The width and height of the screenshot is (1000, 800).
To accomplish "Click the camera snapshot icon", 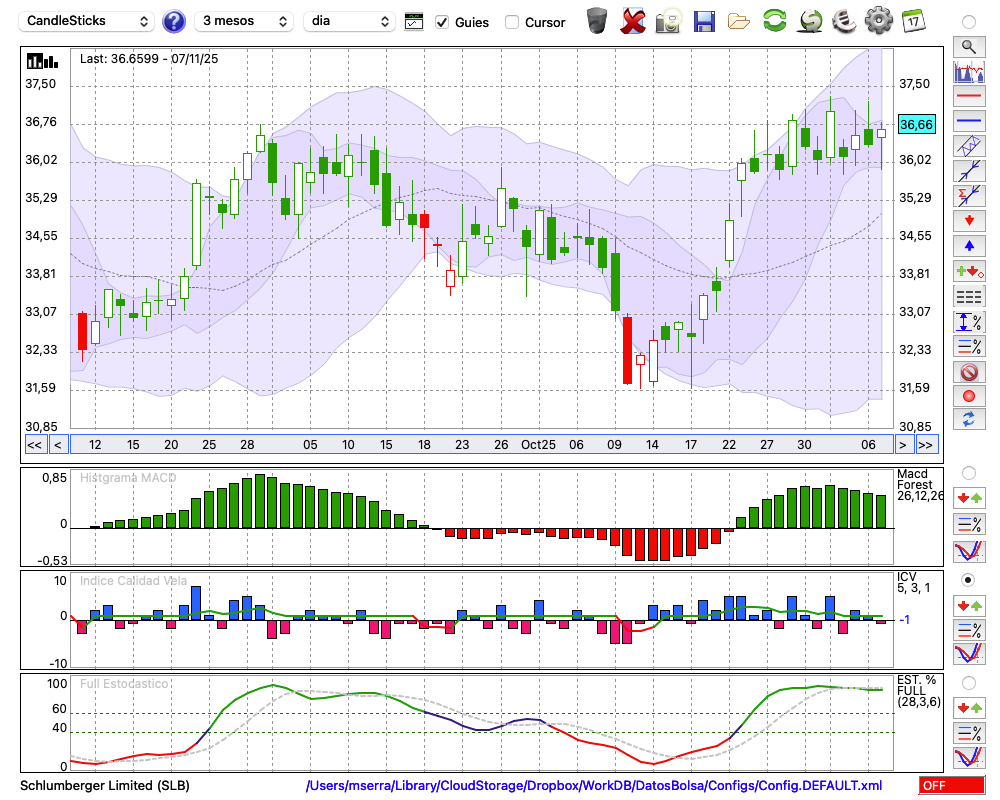I will pyautogui.click(x=668, y=21).
